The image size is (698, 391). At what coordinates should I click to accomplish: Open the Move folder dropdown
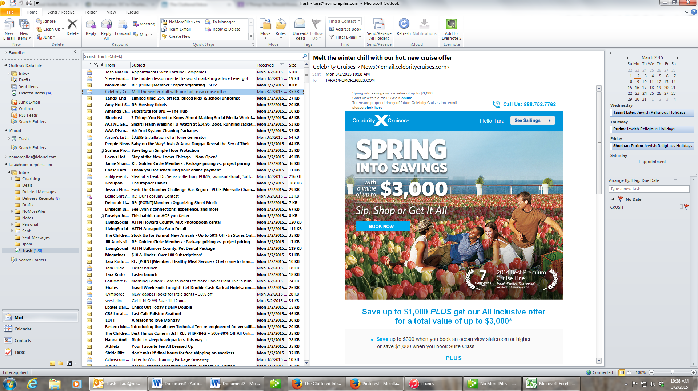click(265, 29)
